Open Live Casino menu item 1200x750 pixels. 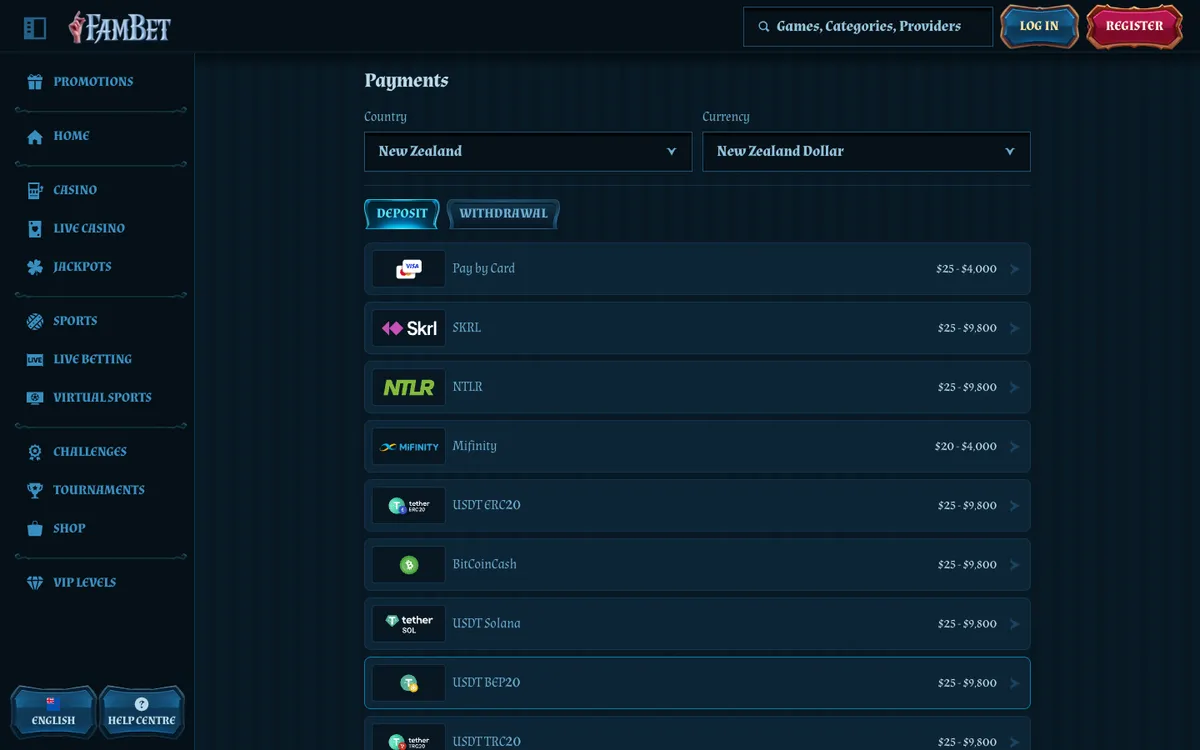point(89,229)
